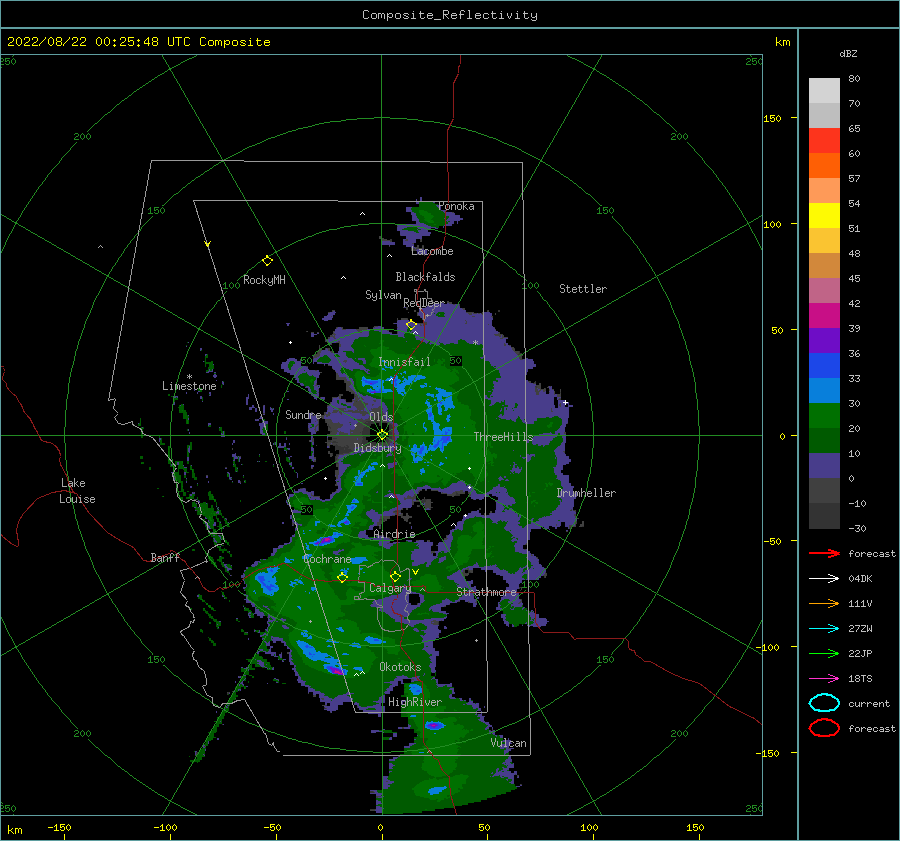Click the Drumheller label
The width and height of the screenshot is (900, 841).
pyautogui.click(x=586, y=493)
